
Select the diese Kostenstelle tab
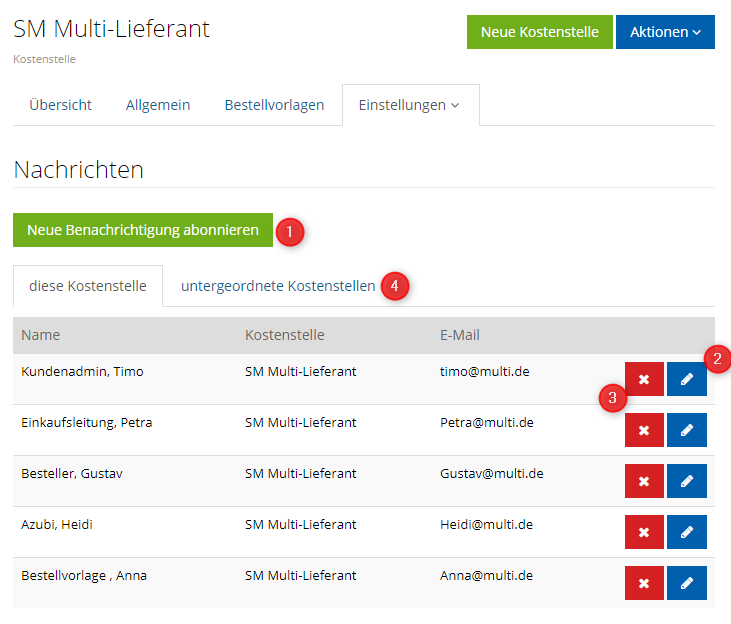pyautogui.click(x=88, y=286)
